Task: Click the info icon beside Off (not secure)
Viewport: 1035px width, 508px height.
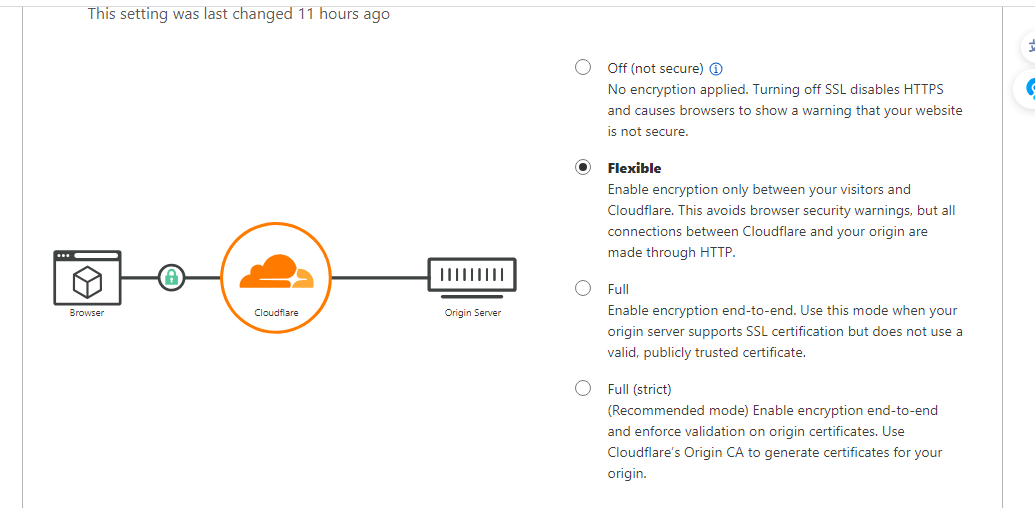Action: (x=716, y=69)
